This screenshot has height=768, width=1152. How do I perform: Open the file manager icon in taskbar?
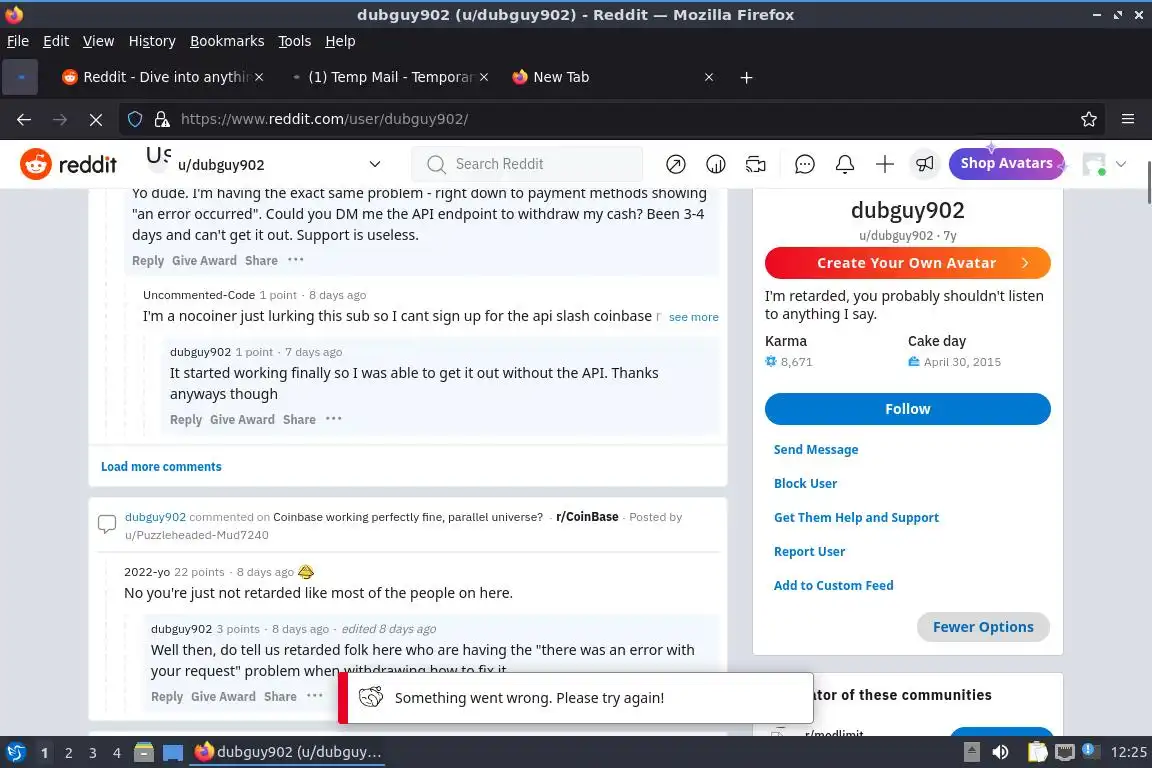pyautogui.click(x=144, y=752)
